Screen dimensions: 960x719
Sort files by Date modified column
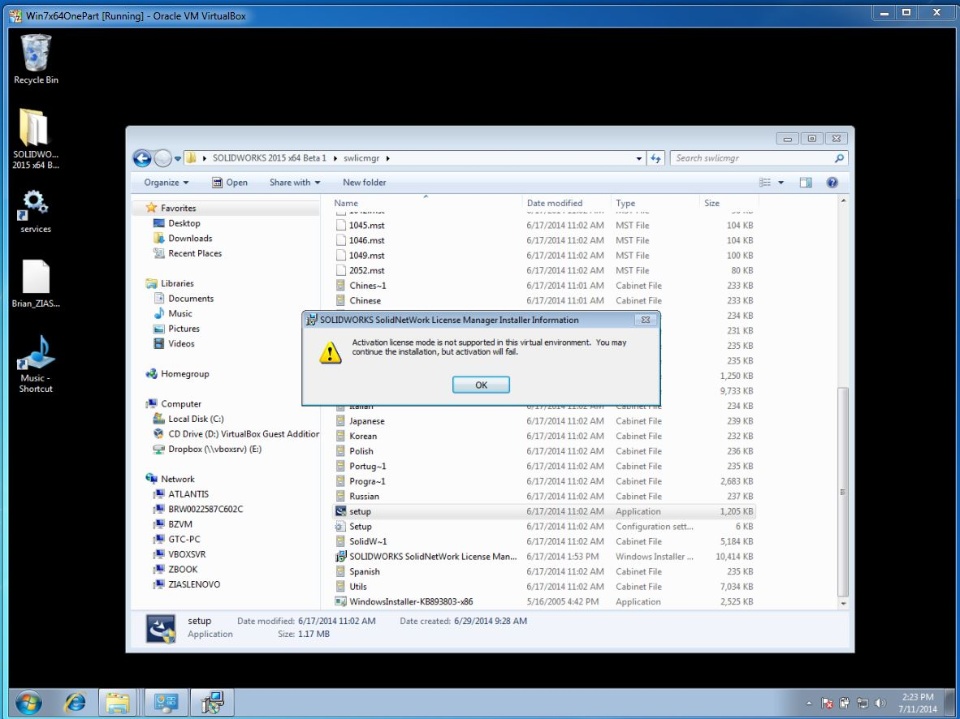[x=566, y=203]
